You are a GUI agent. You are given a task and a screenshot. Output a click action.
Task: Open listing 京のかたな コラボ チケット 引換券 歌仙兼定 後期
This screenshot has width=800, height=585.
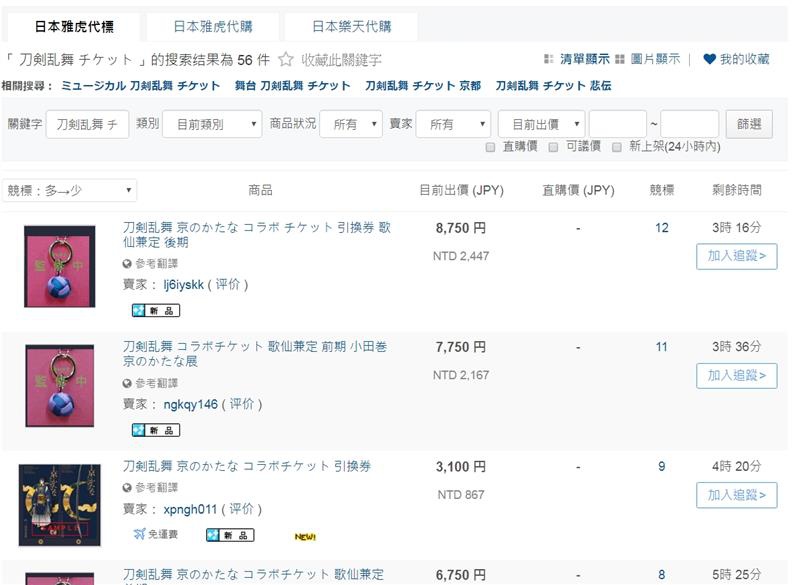click(257, 235)
